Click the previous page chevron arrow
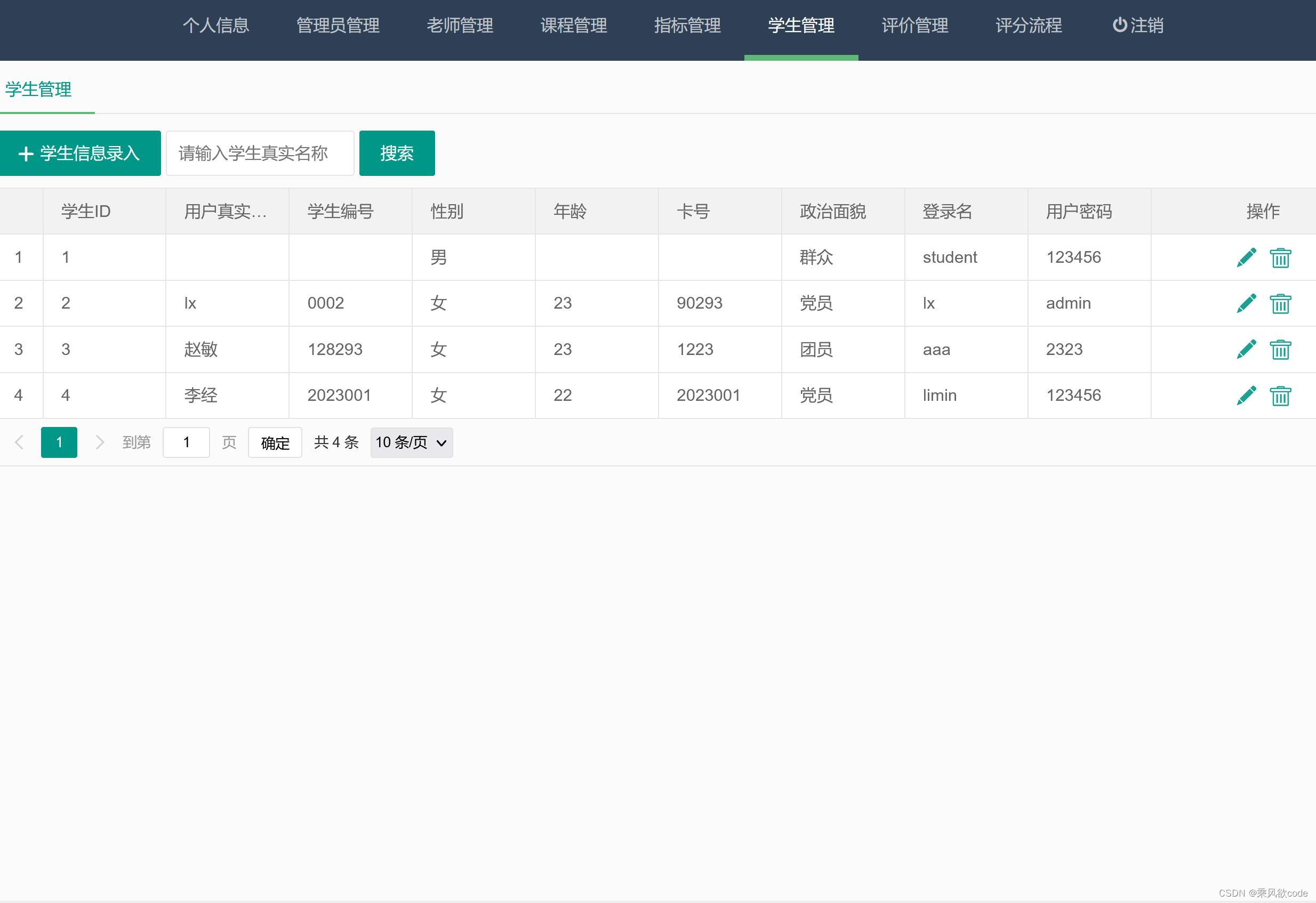The image size is (1316, 903). (x=20, y=442)
